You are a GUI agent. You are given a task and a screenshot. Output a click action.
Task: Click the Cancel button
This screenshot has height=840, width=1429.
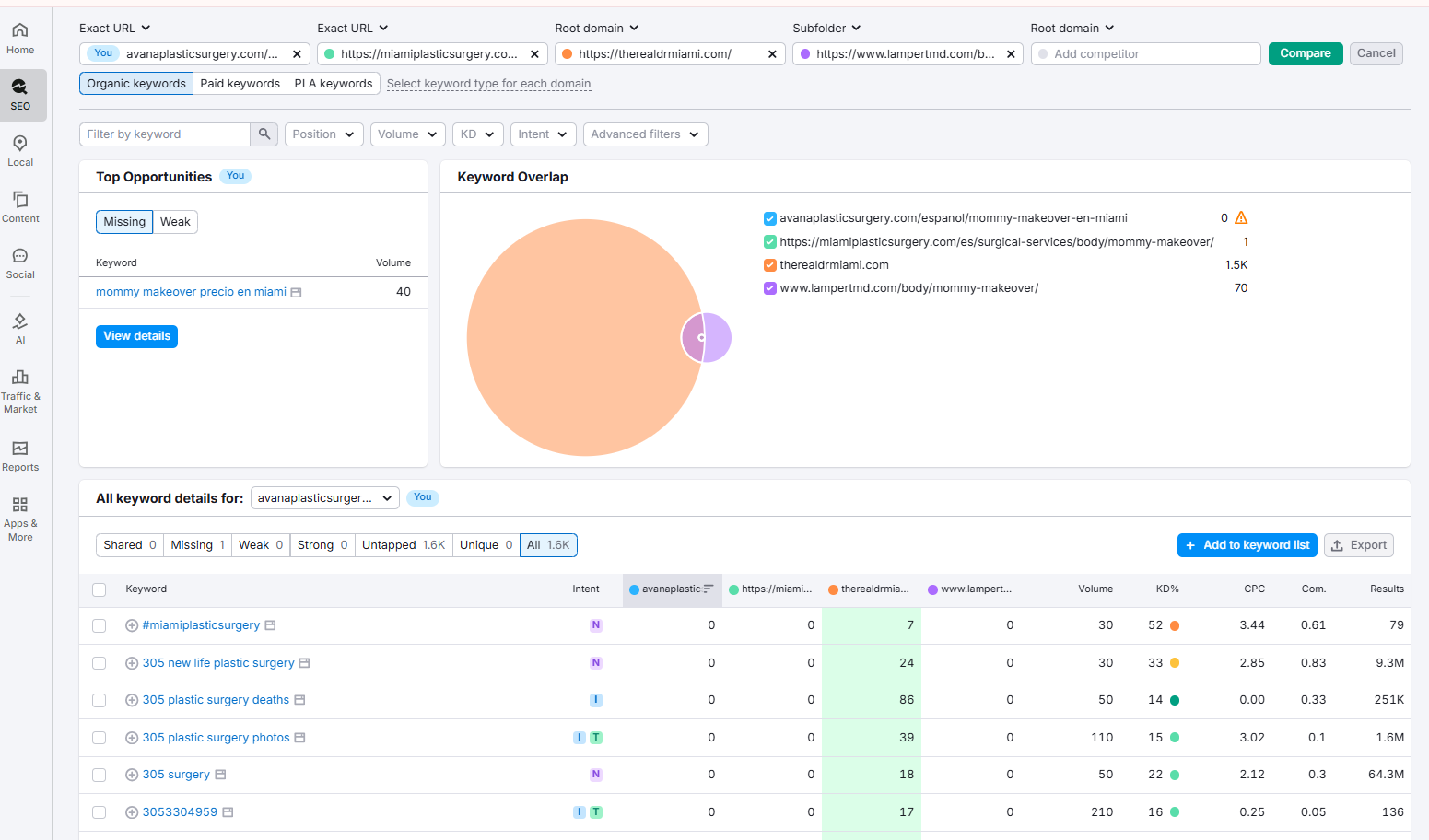(1376, 53)
